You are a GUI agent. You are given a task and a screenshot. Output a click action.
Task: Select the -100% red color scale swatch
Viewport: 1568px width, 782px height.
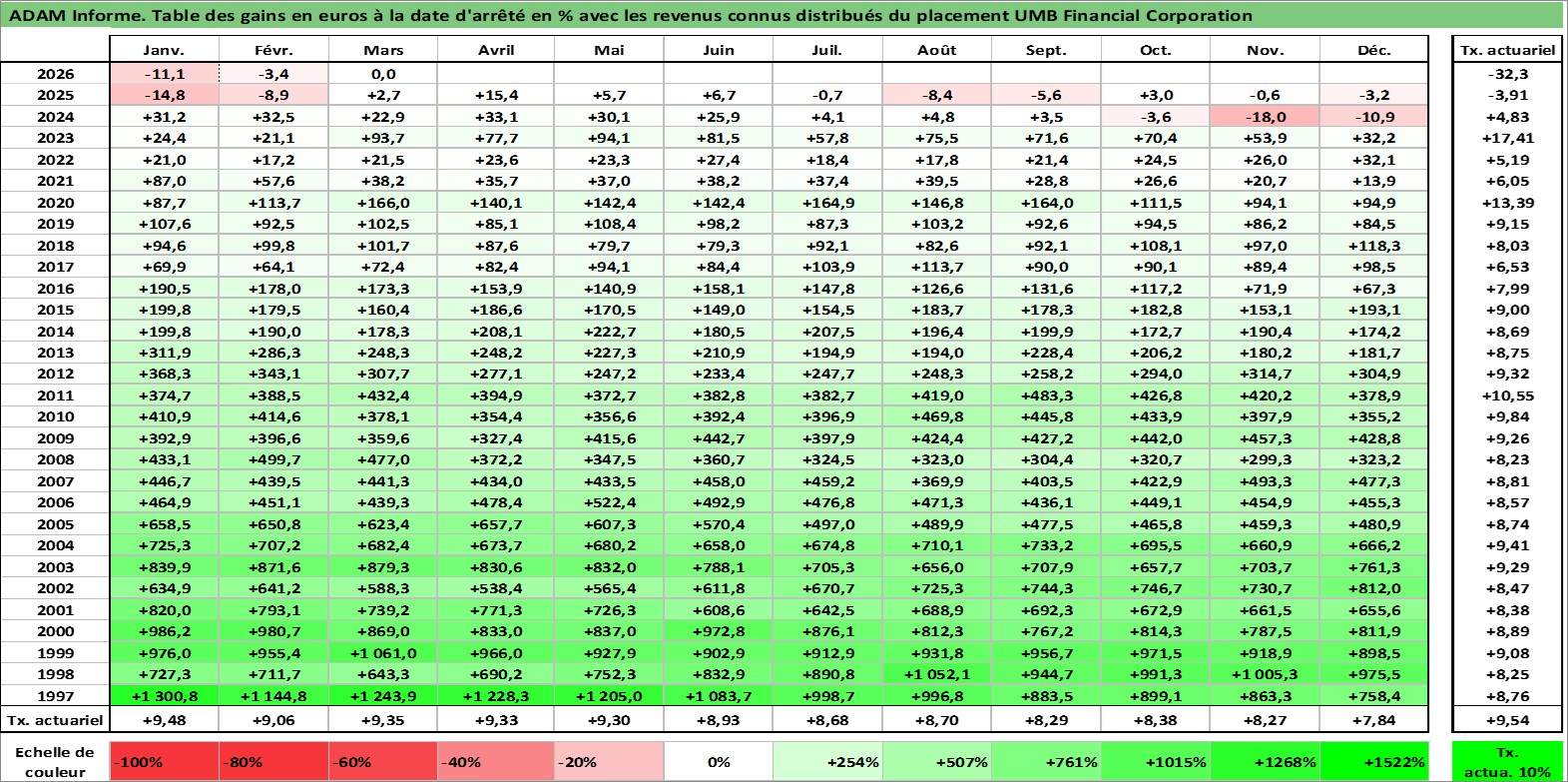[x=164, y=762]
